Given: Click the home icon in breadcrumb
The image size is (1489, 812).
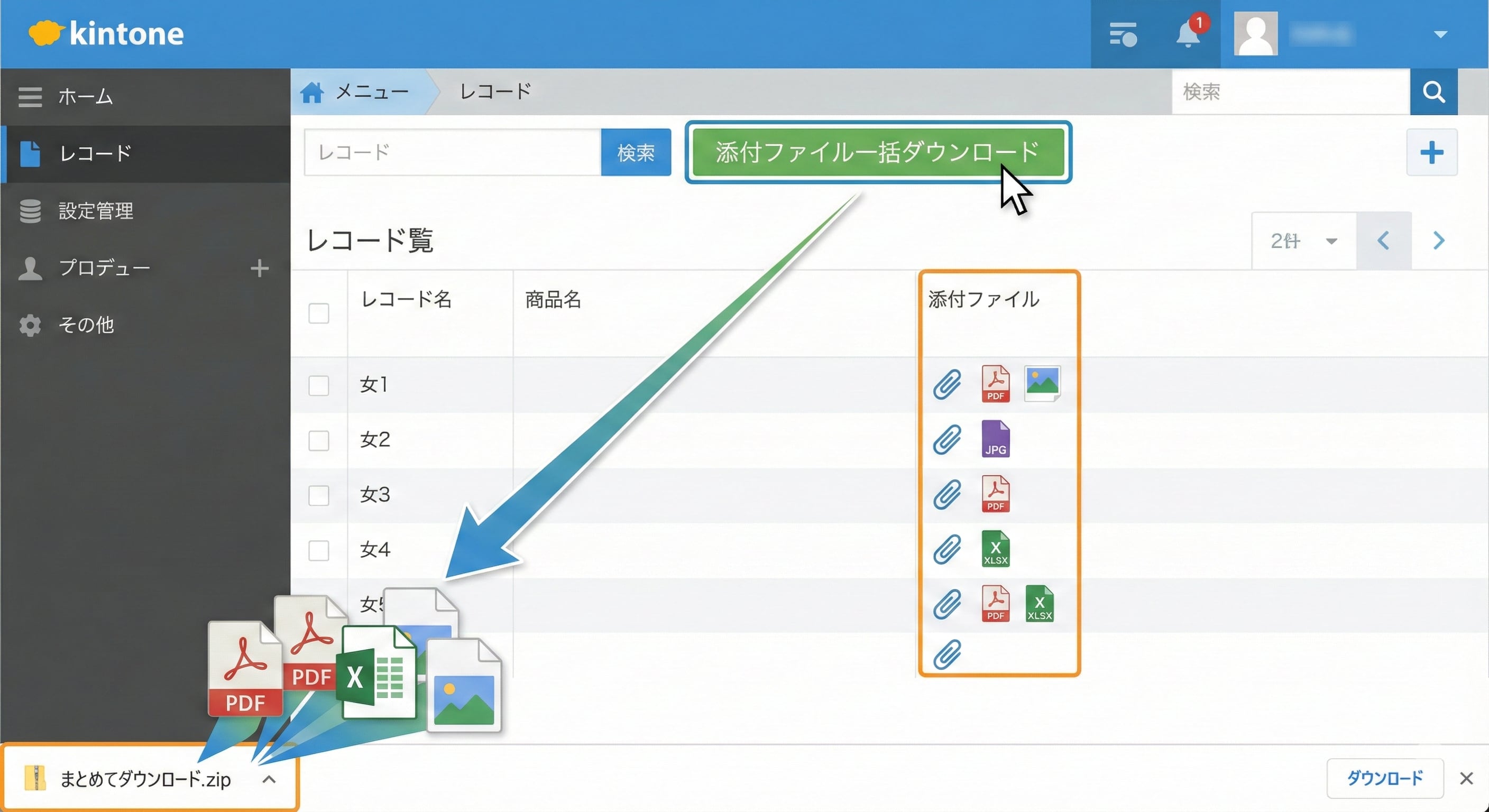Looking at the screenshot, I should [312, 92].
